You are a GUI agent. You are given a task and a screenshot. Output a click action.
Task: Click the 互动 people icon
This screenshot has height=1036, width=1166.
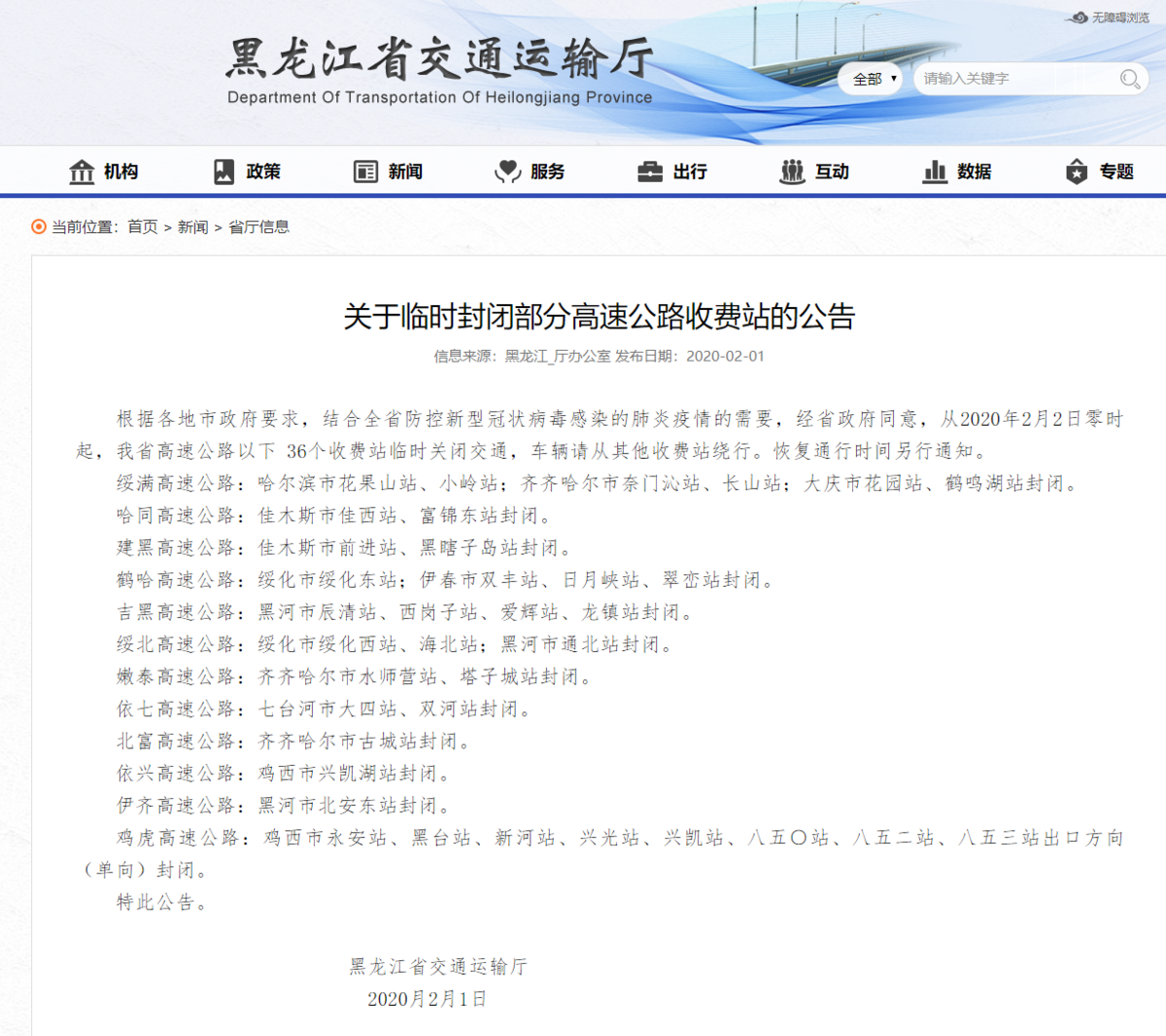coord(792,172)
